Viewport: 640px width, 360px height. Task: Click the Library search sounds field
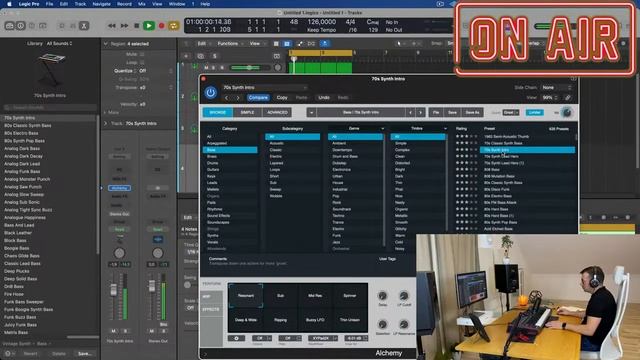click(50, 107)
